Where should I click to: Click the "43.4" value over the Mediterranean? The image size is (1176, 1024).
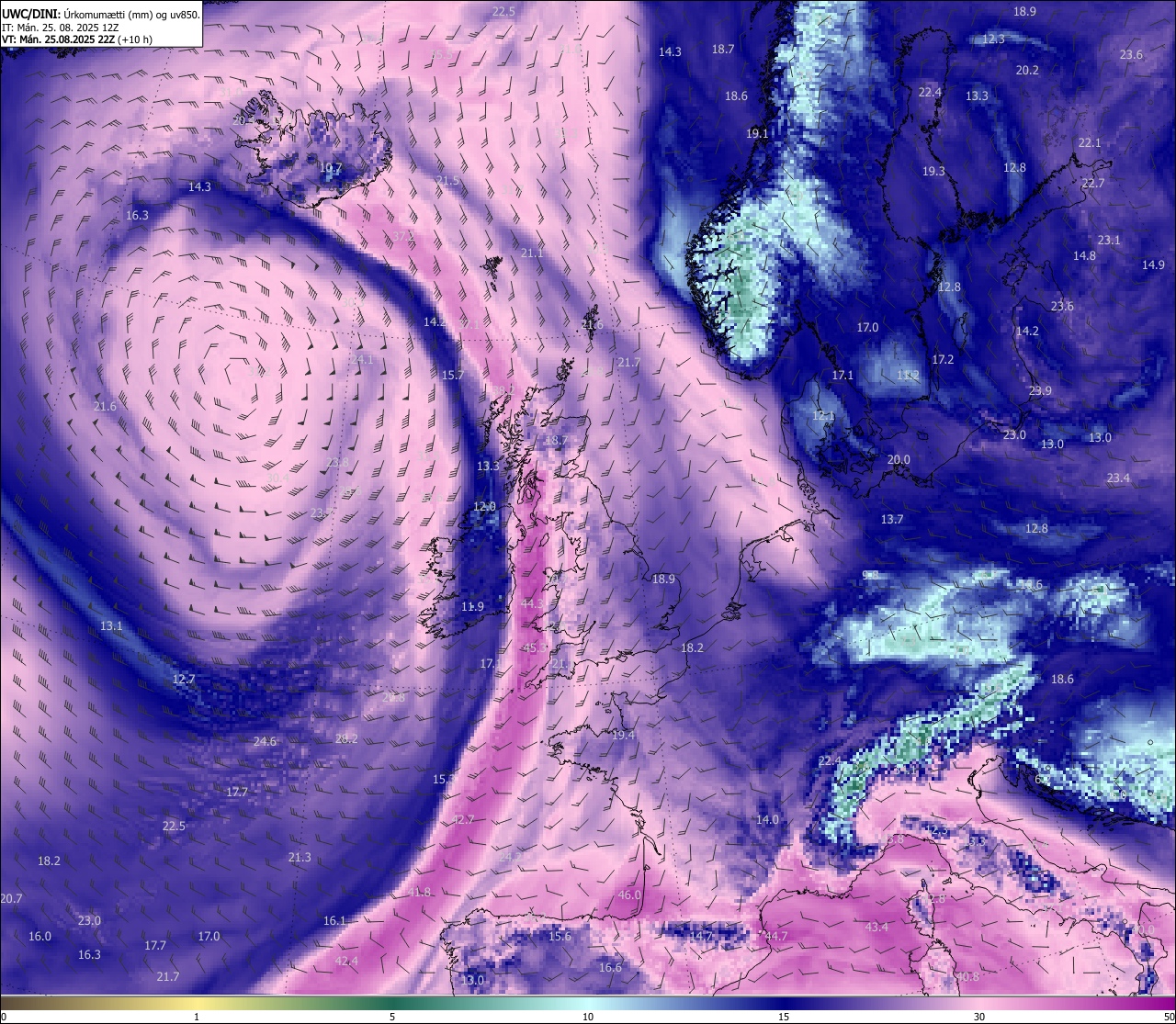point(876,927)
